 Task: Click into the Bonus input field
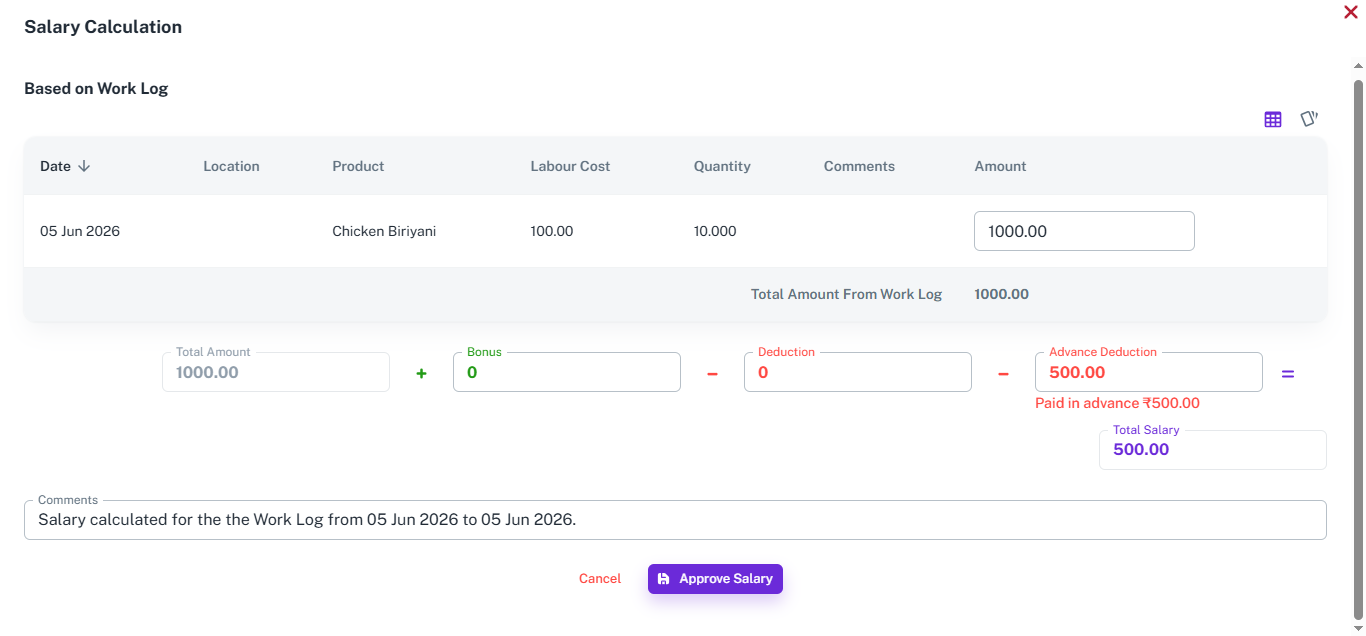point(567,372)
